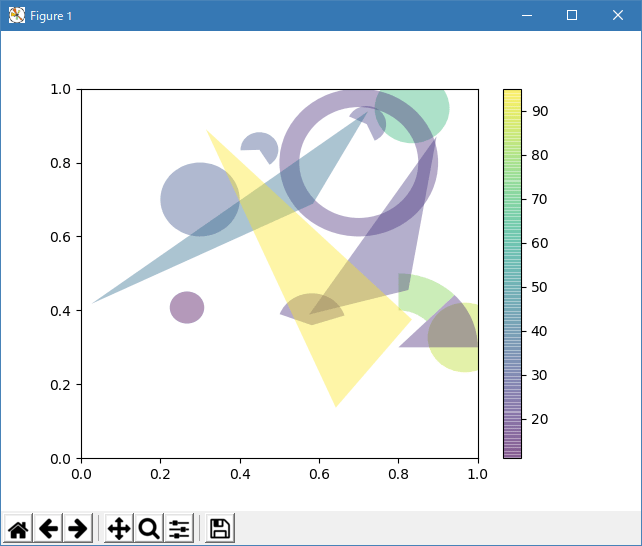This screenshot has height=546, width=642.
Task: Reset the plot to the original view (Home)
Action: [18, 528]
